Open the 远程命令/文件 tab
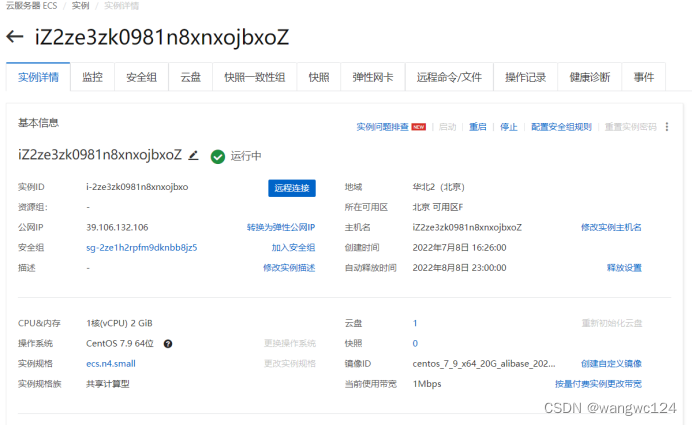 pos(449,77)
